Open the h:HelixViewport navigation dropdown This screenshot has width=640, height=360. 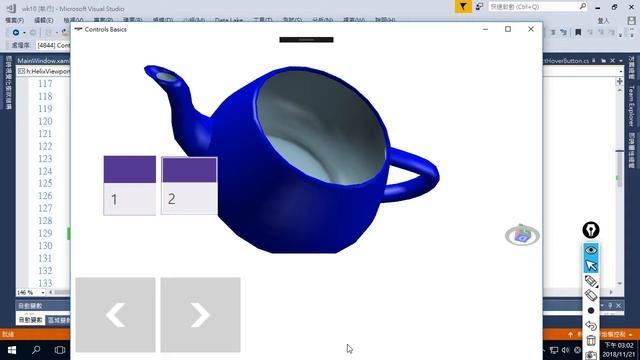44,71
